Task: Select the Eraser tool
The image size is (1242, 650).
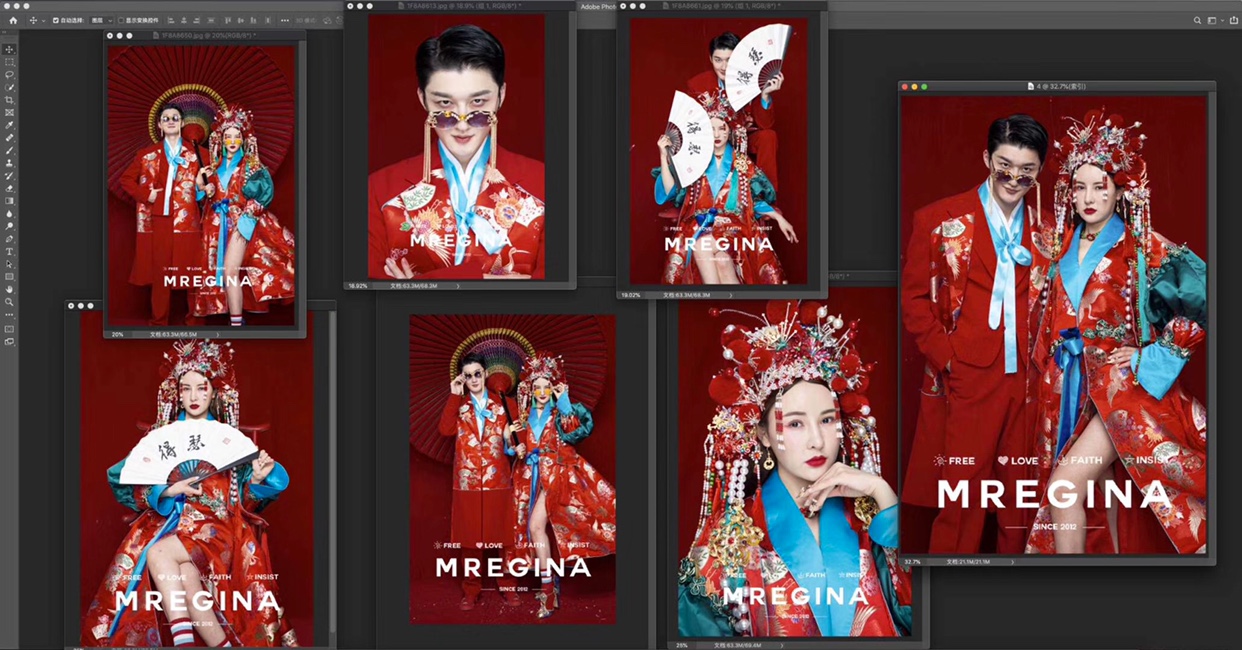Action: 9,187
